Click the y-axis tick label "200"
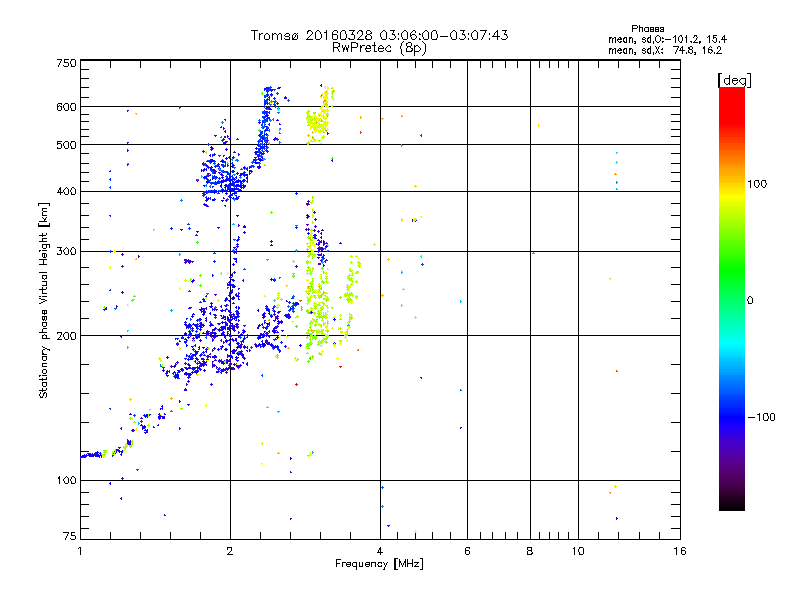800x600 pixels. point(66,336)
